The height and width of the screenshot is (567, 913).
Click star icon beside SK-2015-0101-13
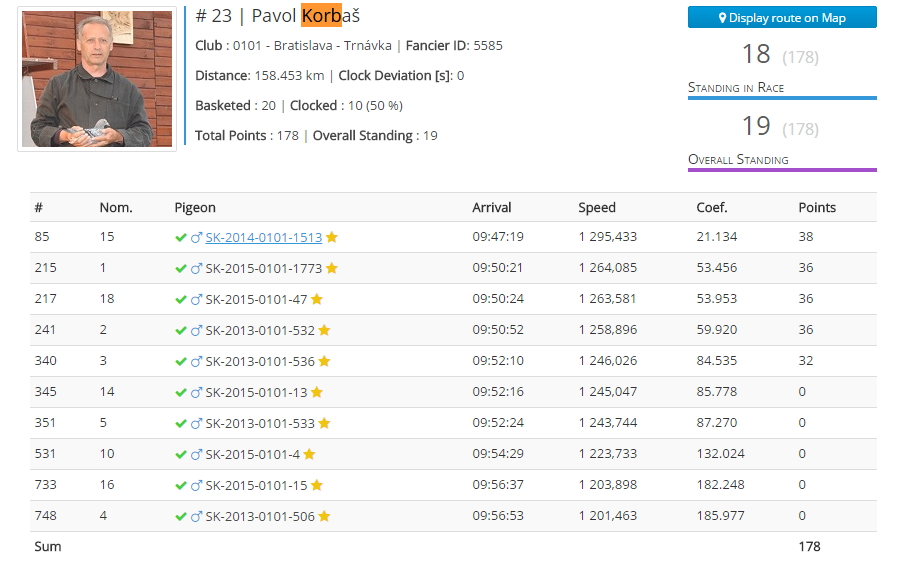pos(317,393)
